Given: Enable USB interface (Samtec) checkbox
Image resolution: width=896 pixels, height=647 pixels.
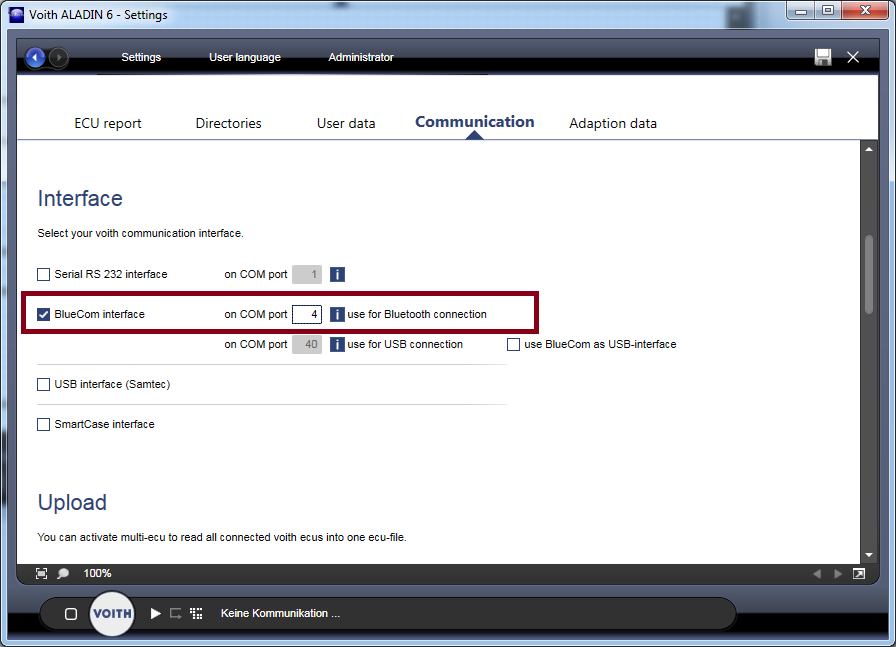Looking at the screenshot, I should coord(43,384).
